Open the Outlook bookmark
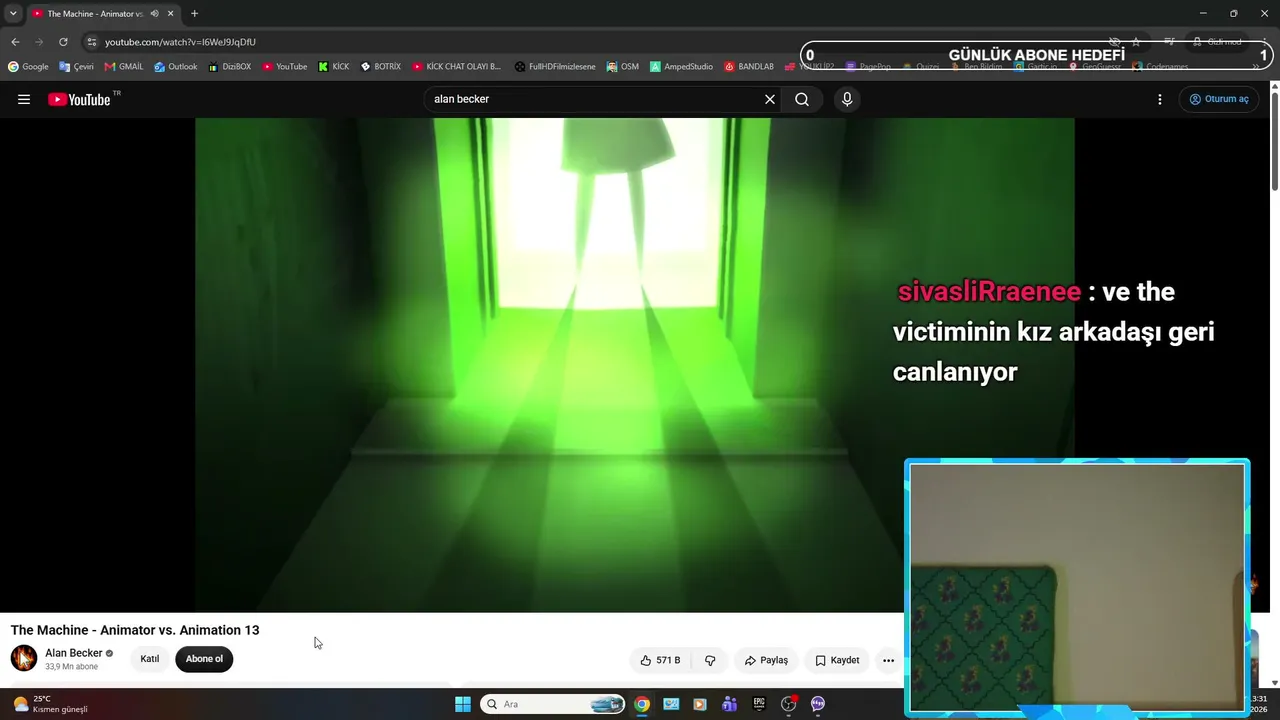This screenshot has width=1280, height=720. tap(176, 67)
